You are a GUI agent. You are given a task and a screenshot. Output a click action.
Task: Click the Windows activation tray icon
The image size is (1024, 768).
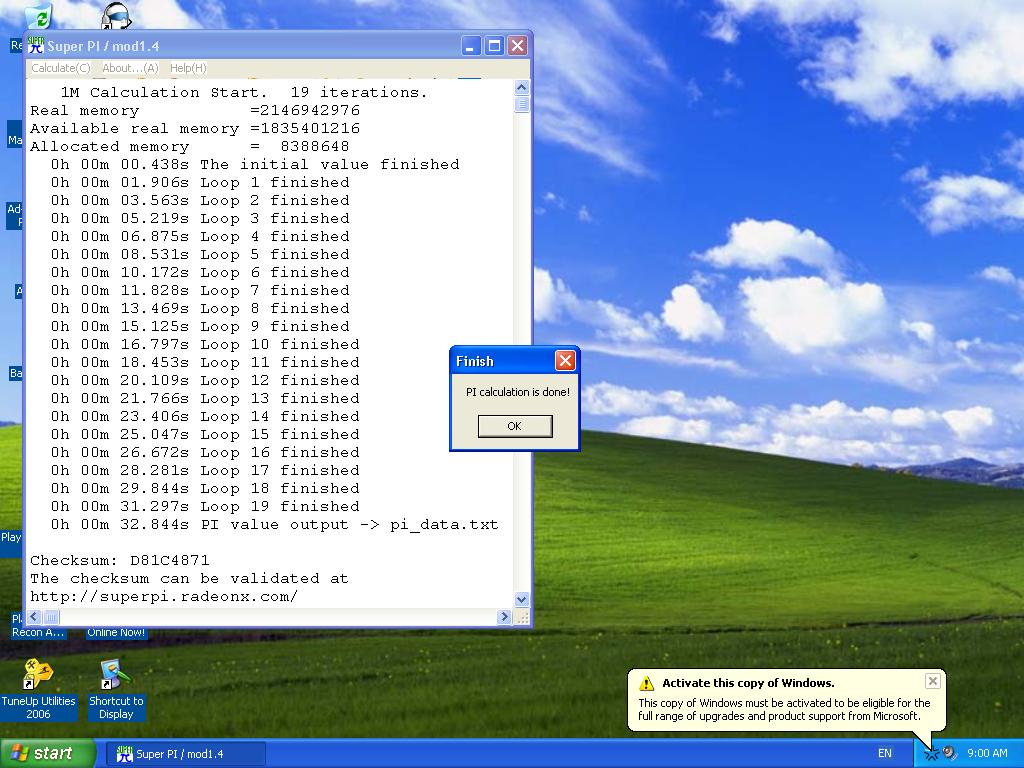(x=931, y=753)
